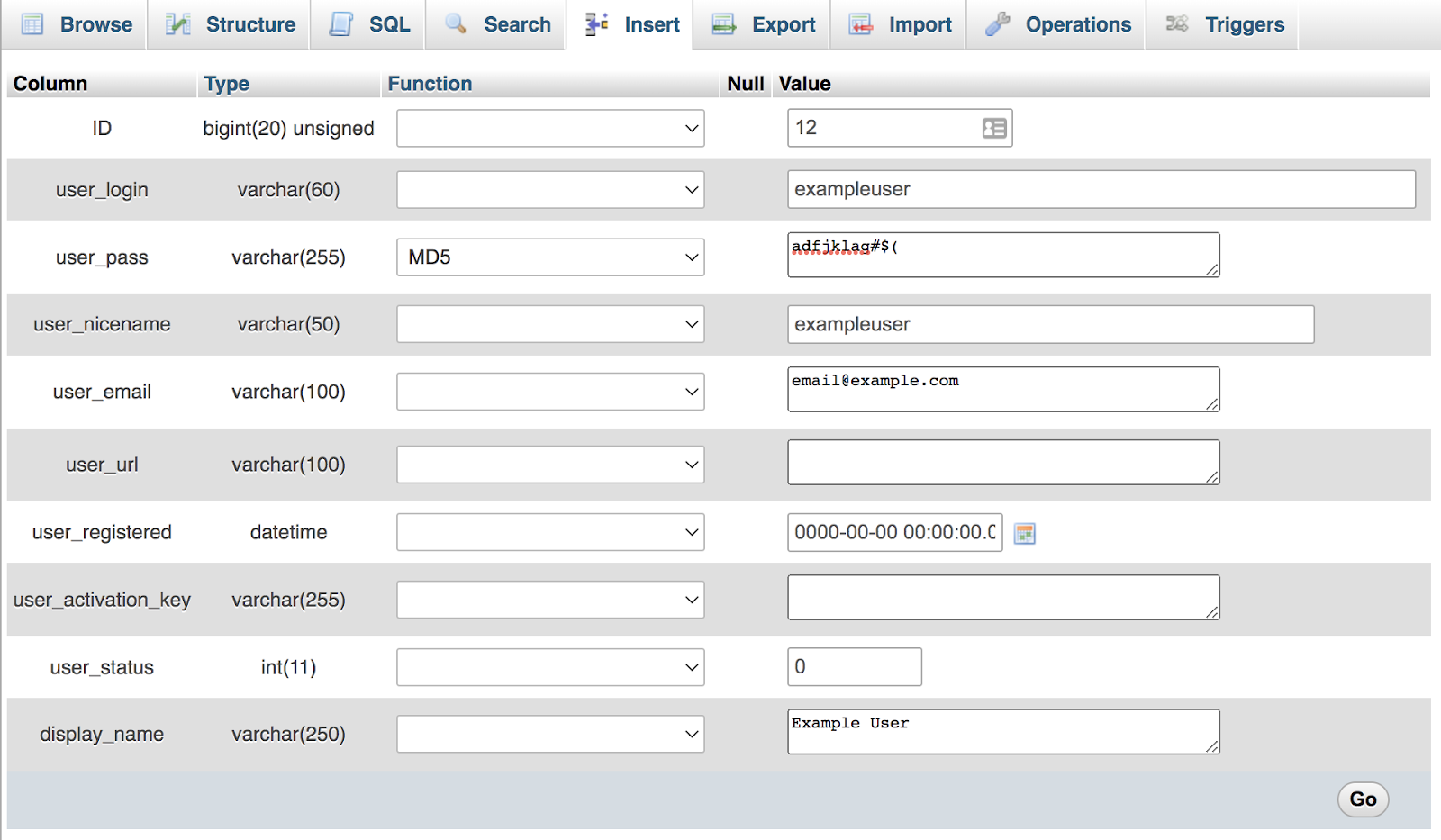1441x840 pixels.
Task: Click the user_status value field showing 0
Action: [x=853, y=666]
